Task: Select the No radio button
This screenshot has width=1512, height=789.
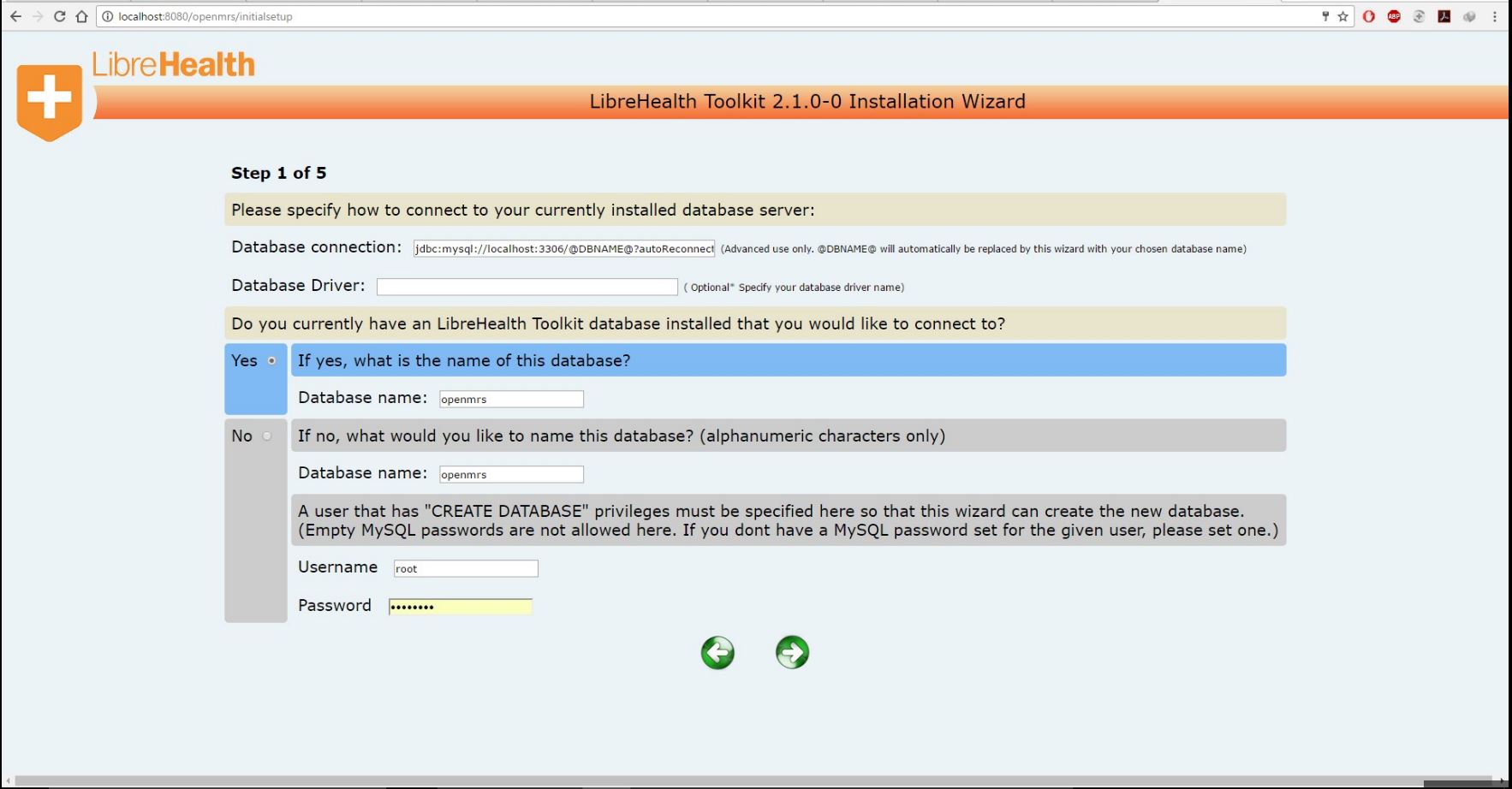Action: pyautogui.click(x=267, y=436)
